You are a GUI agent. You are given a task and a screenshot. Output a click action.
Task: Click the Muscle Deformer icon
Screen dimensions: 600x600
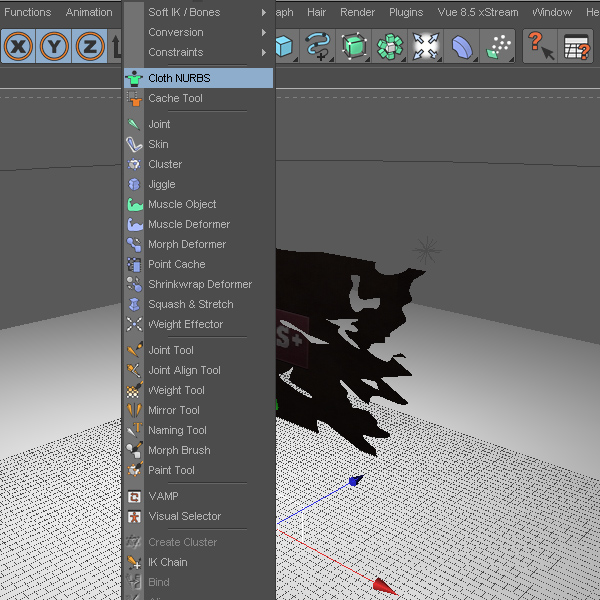(135, 224)
